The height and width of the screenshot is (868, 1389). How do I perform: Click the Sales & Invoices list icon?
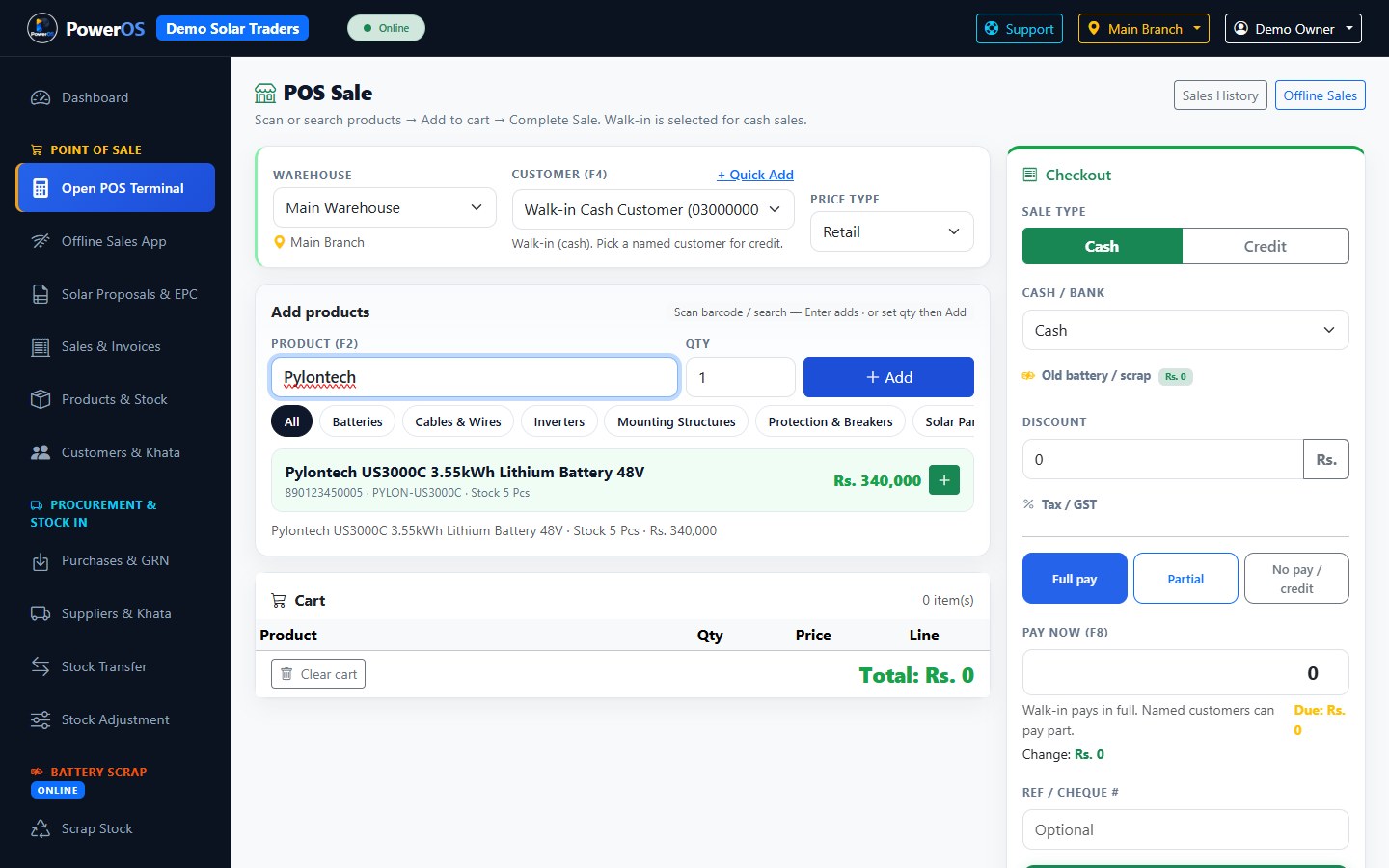click(x=41, y=347)
